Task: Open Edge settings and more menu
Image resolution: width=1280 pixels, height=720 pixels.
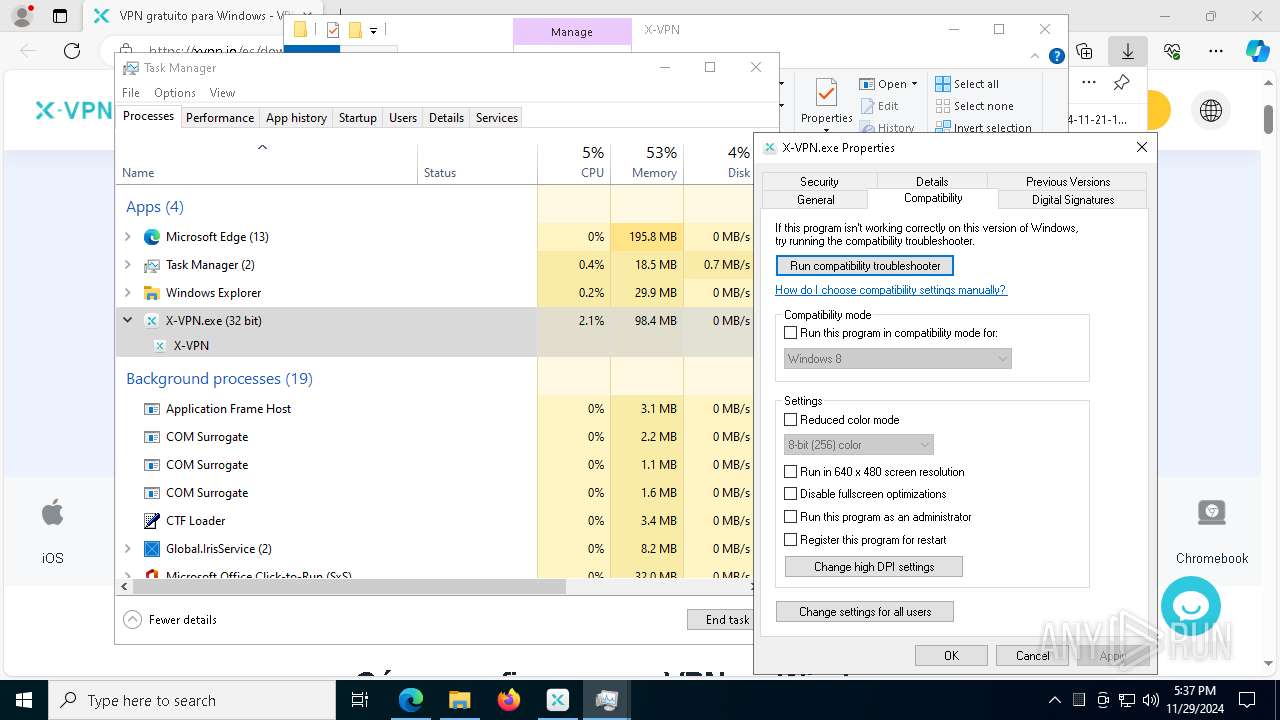Action: pos(1216,51)
